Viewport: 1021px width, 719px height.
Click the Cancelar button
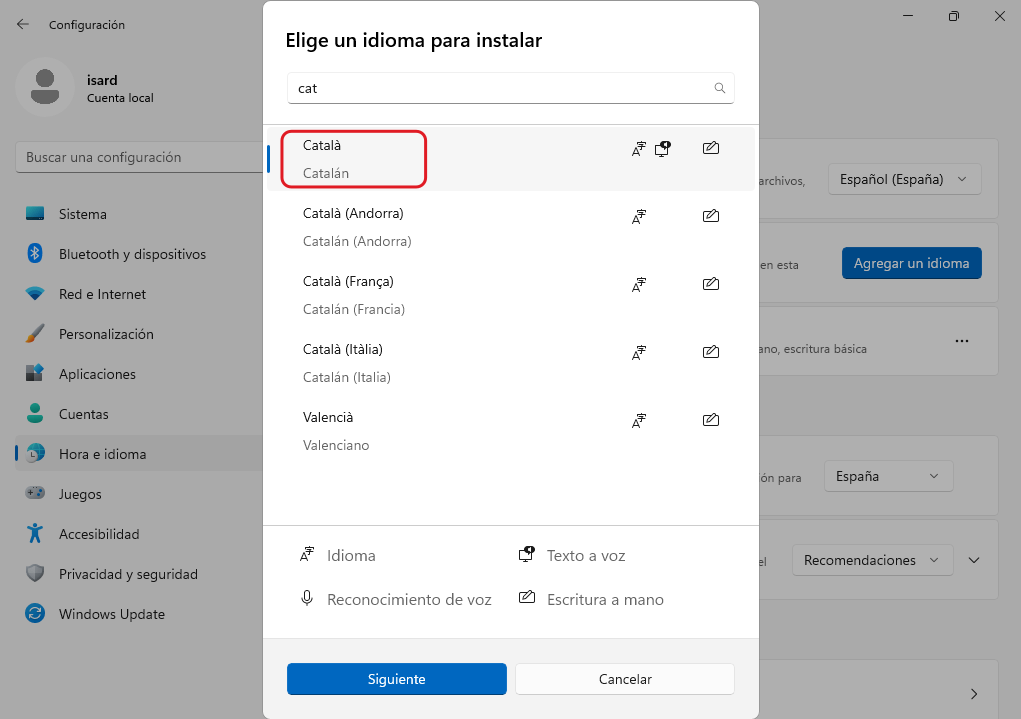click(625, 679)
